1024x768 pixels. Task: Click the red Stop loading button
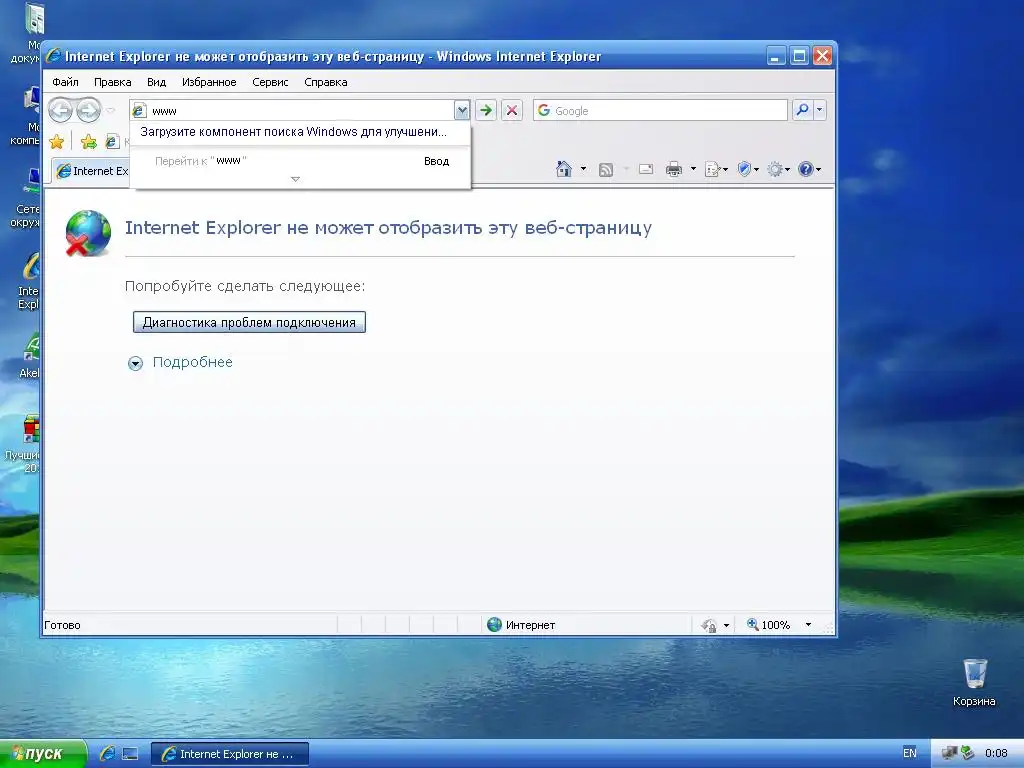pyautogui.click(x=512, y=110)
